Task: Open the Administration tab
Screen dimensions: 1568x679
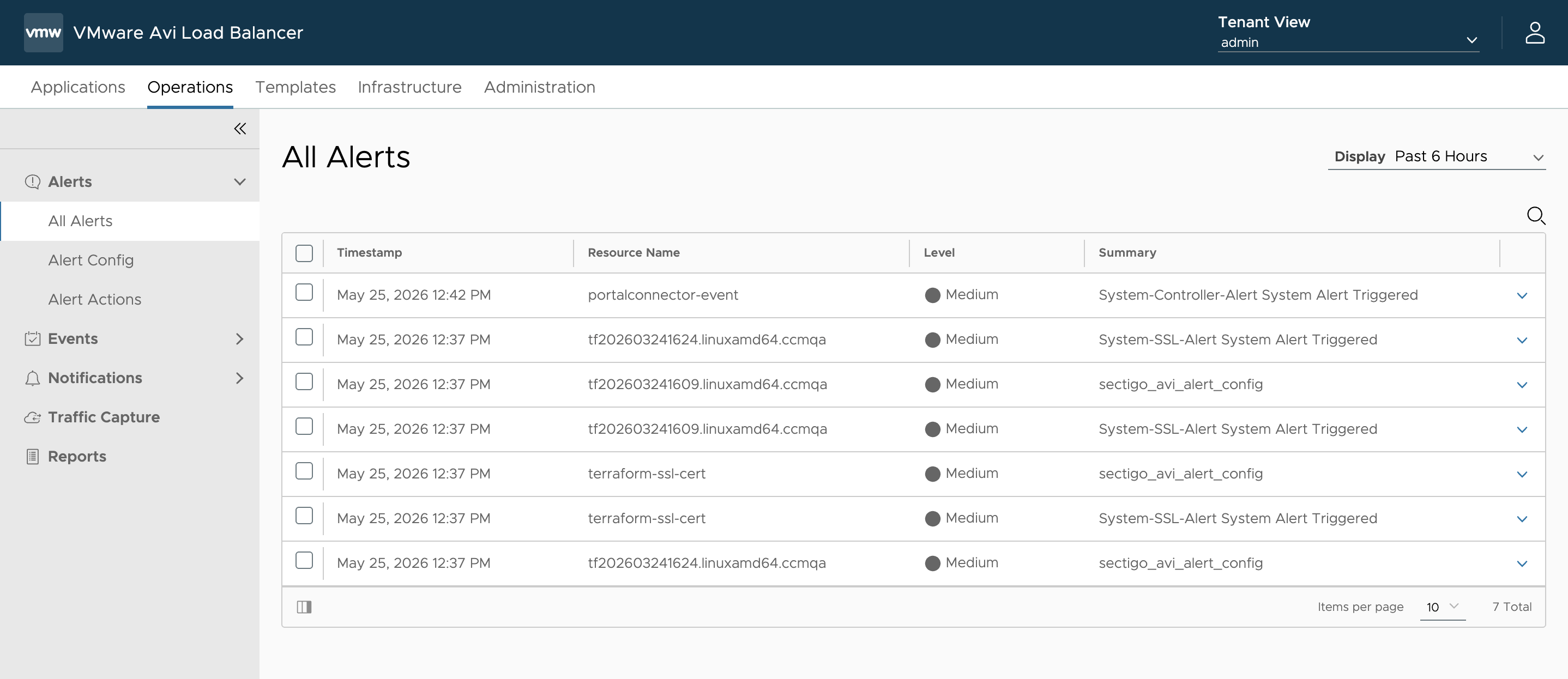Action: point(539,87)
